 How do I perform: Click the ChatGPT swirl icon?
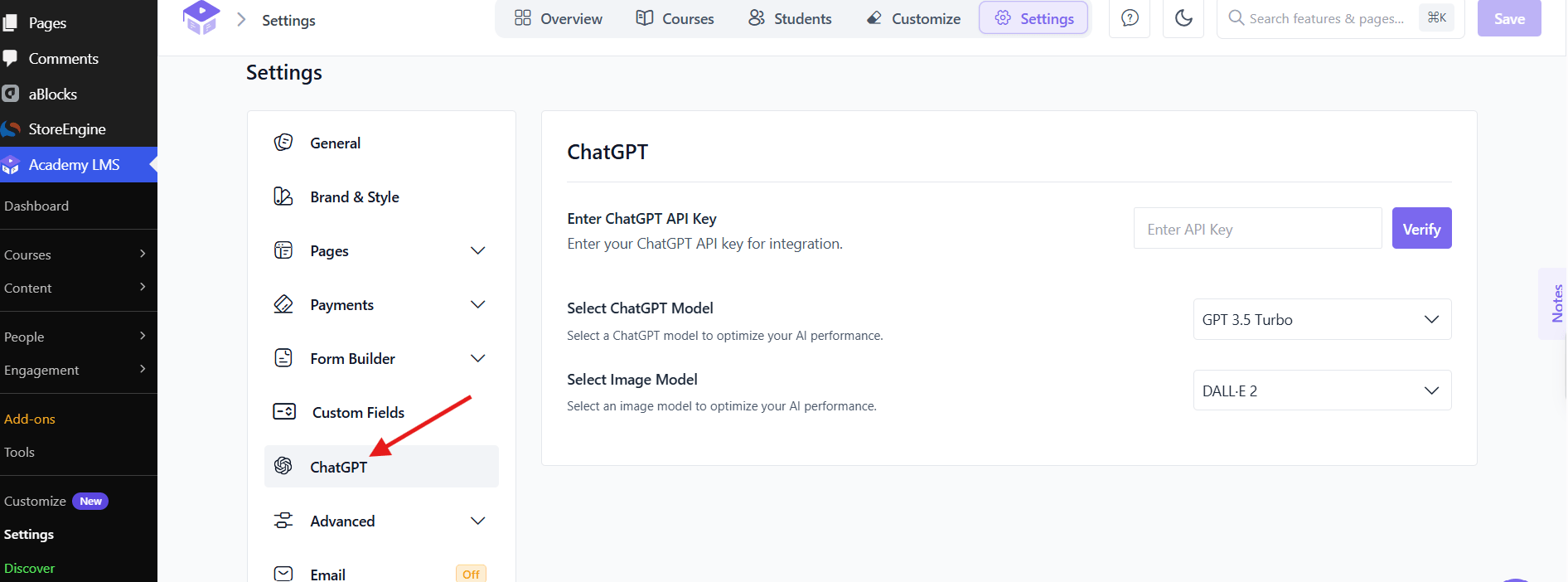(283, 466)
